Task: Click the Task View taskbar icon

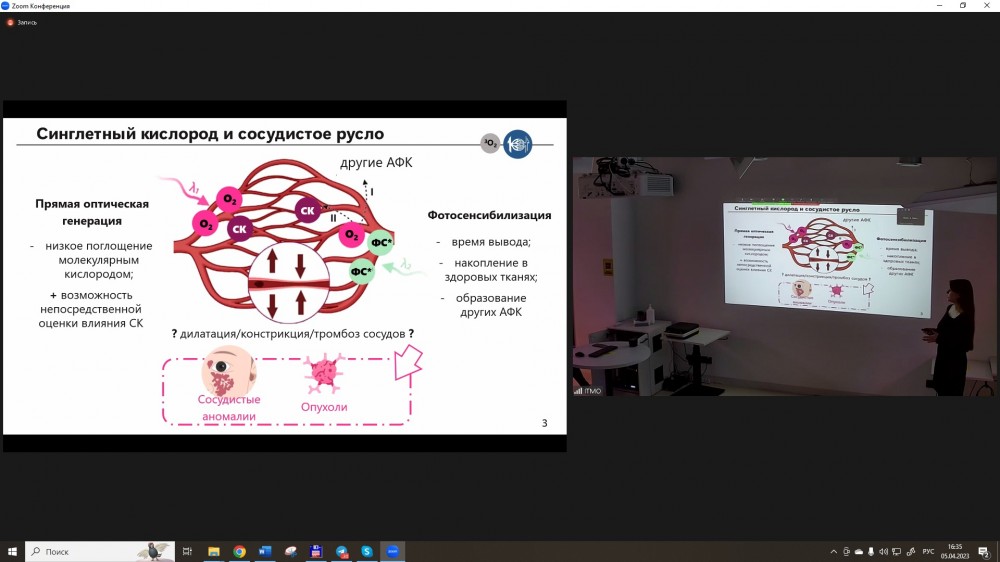Action: coord(187,551)
